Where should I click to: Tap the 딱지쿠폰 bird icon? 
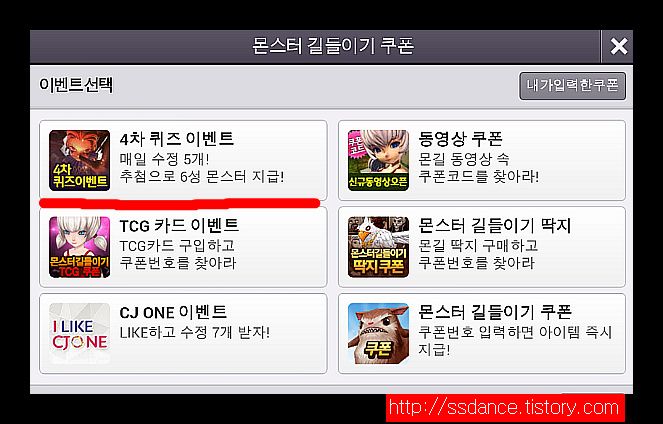coord(378,247)
